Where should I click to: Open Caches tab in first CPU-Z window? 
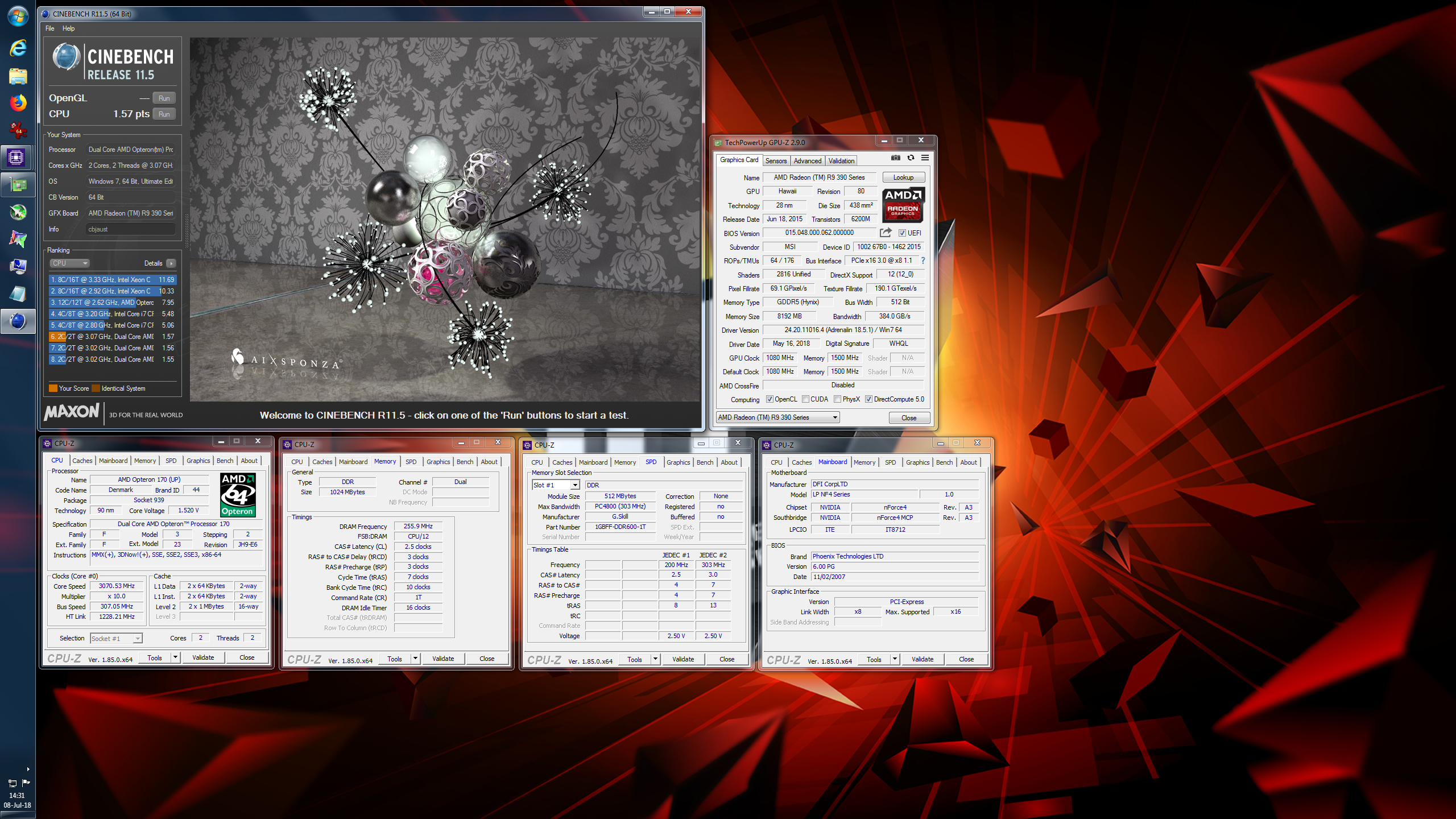pos(82,461)
